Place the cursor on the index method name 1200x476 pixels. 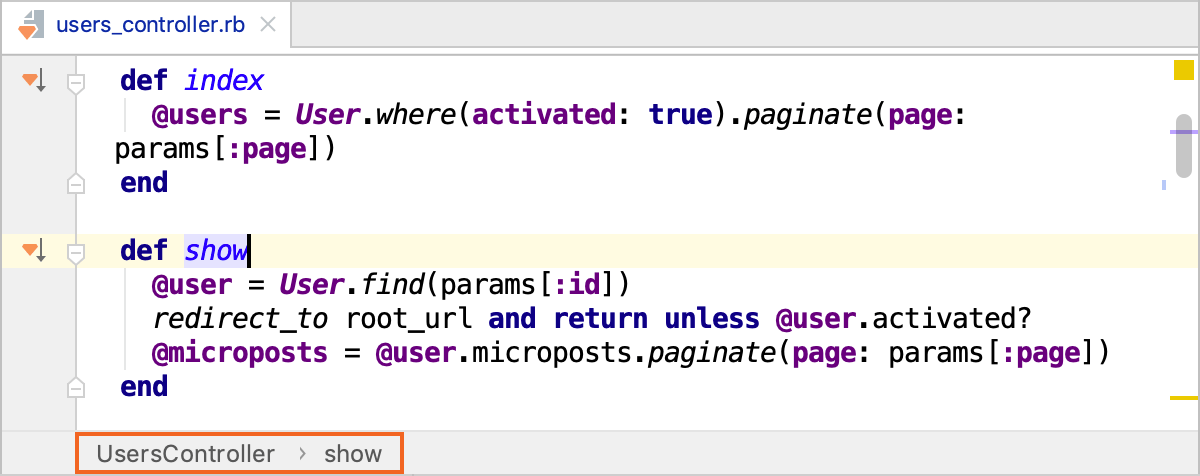coord(224,80)
